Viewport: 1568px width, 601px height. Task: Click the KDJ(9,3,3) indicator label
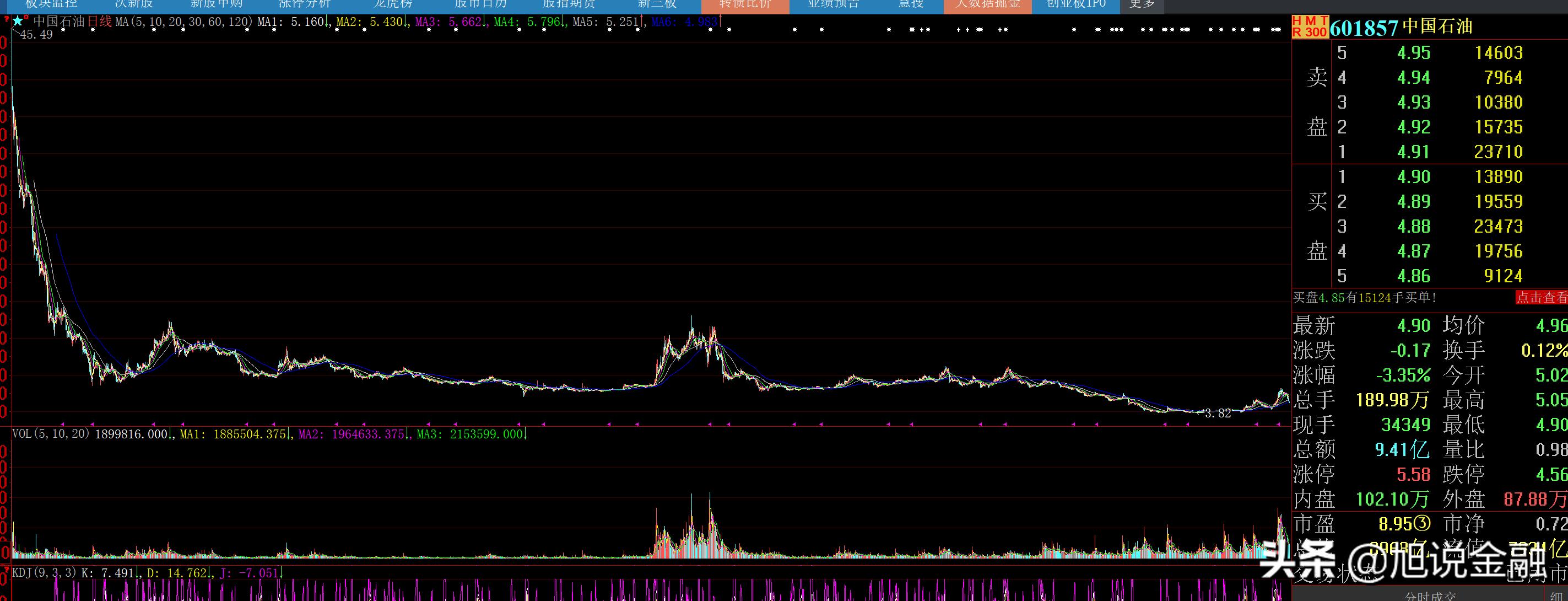[x=44, y=573]
